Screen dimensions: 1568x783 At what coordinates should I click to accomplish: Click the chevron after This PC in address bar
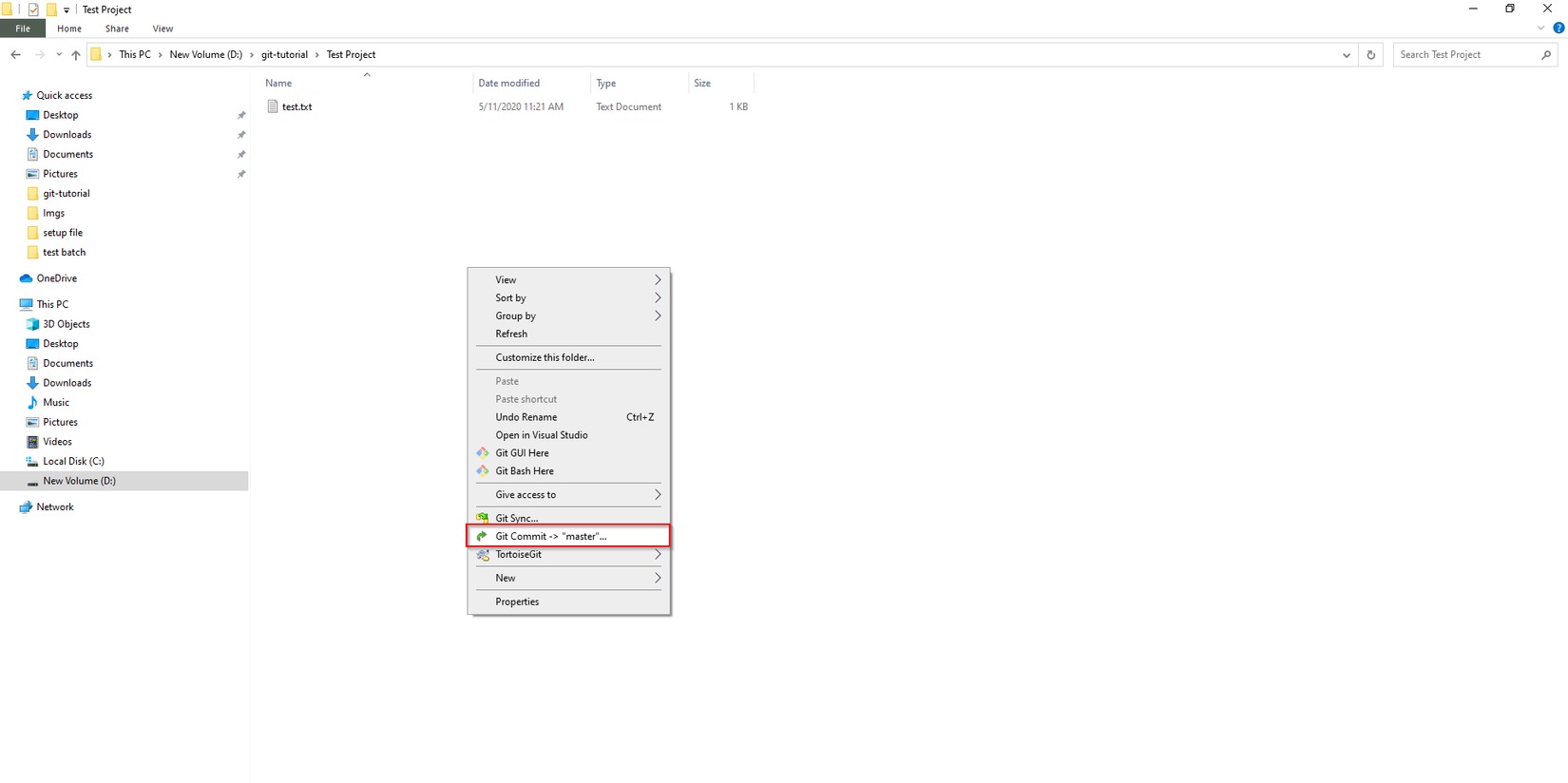(x=160, y=55)
